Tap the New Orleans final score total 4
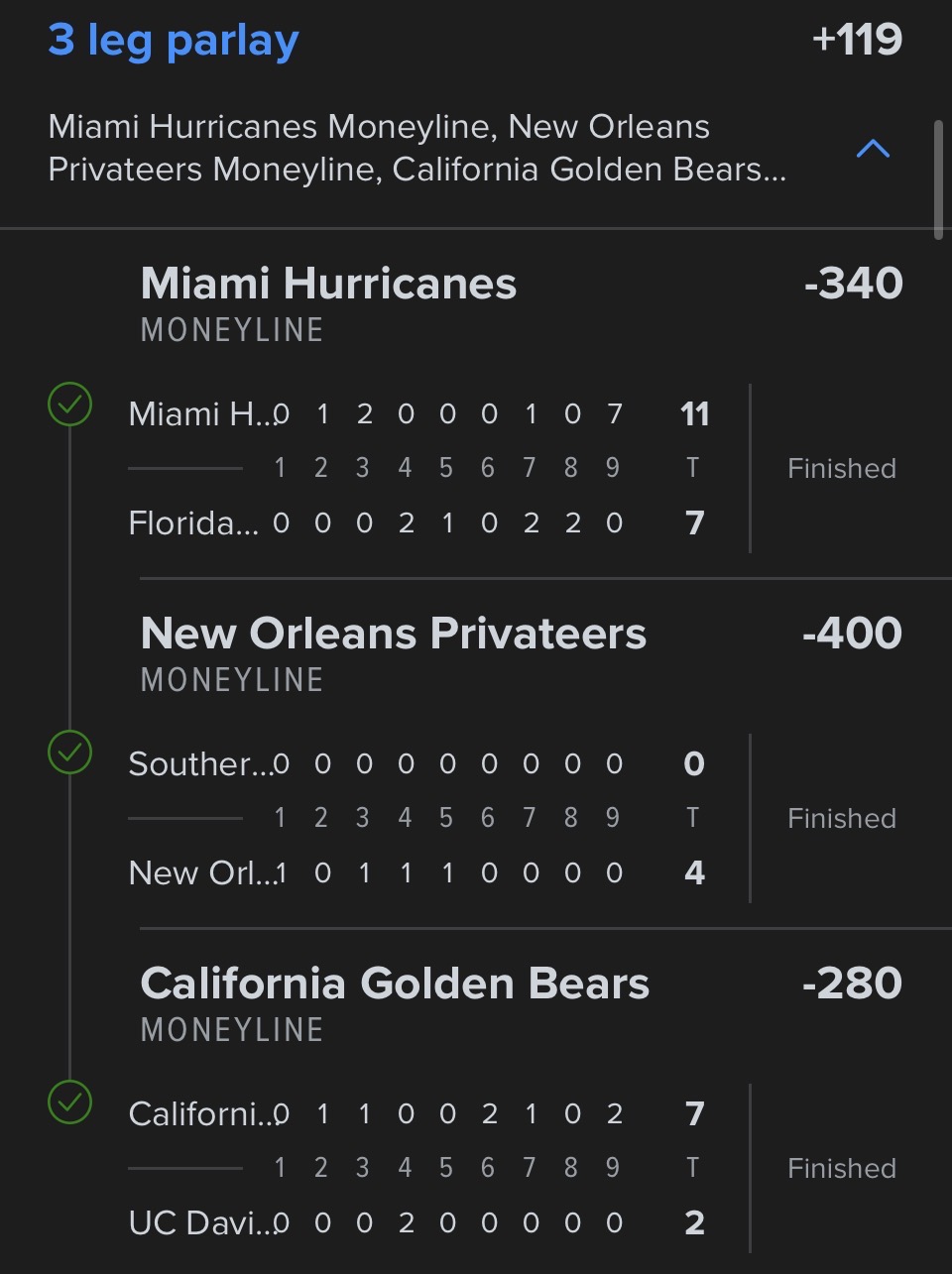 click(x=694, y=872)
